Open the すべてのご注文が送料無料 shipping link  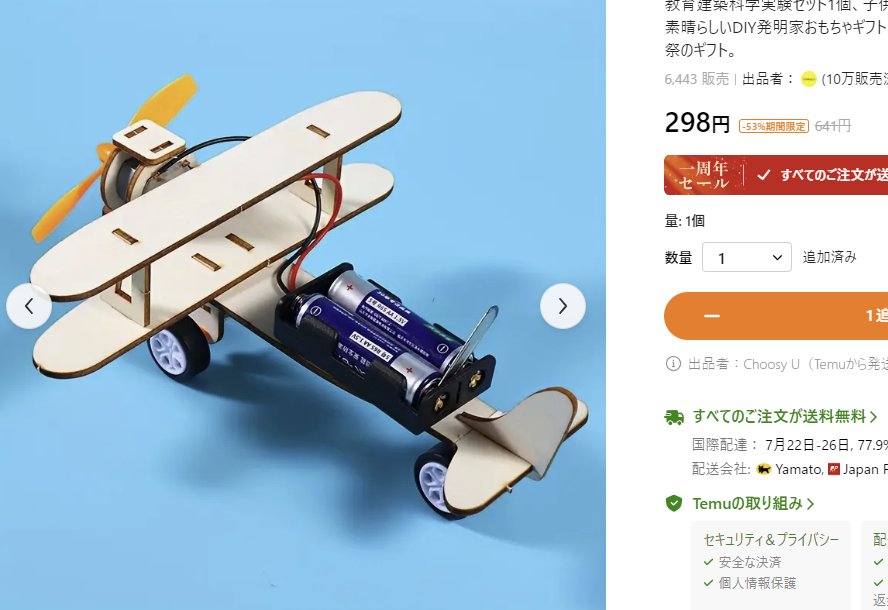[x=785, y=417]
